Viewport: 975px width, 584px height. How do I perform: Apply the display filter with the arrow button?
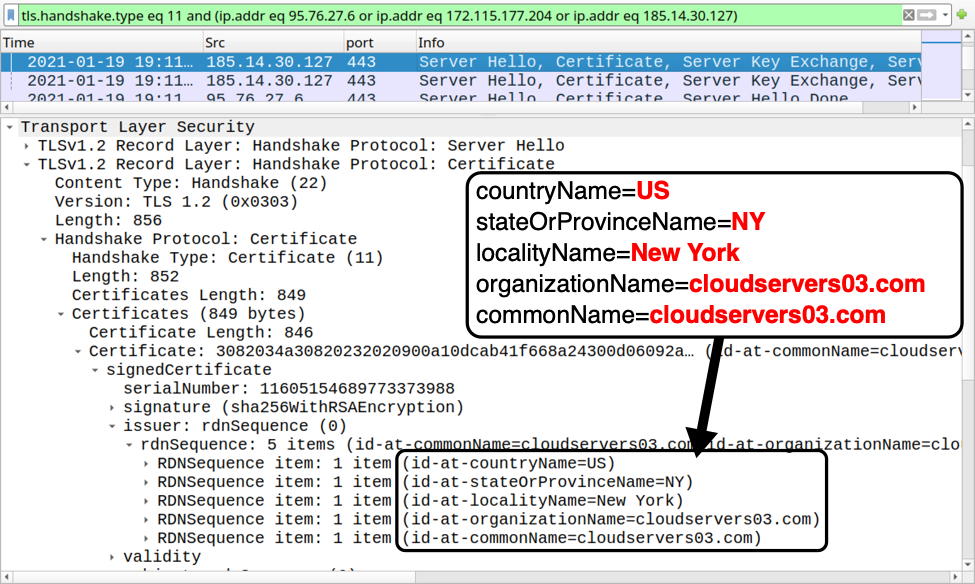927,16
